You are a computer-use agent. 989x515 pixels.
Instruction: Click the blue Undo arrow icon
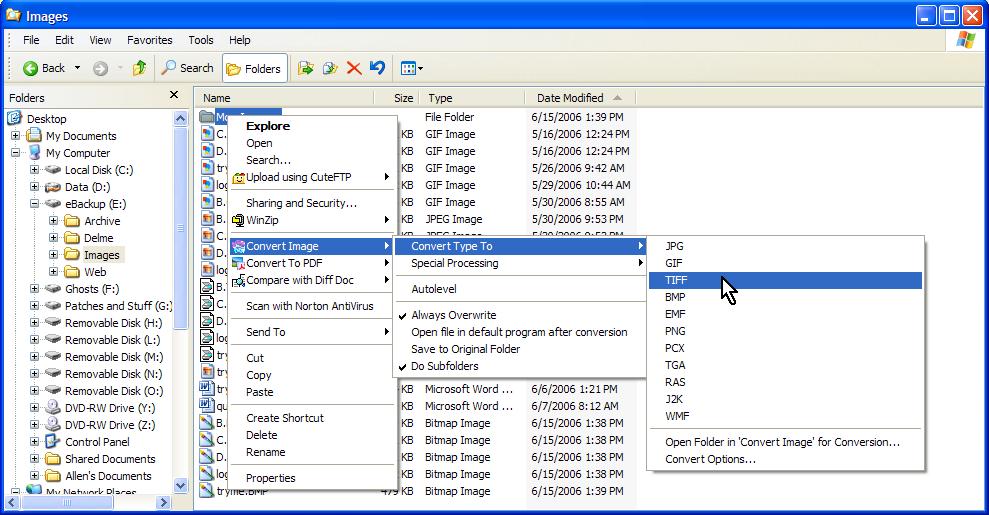click(377, 67)
